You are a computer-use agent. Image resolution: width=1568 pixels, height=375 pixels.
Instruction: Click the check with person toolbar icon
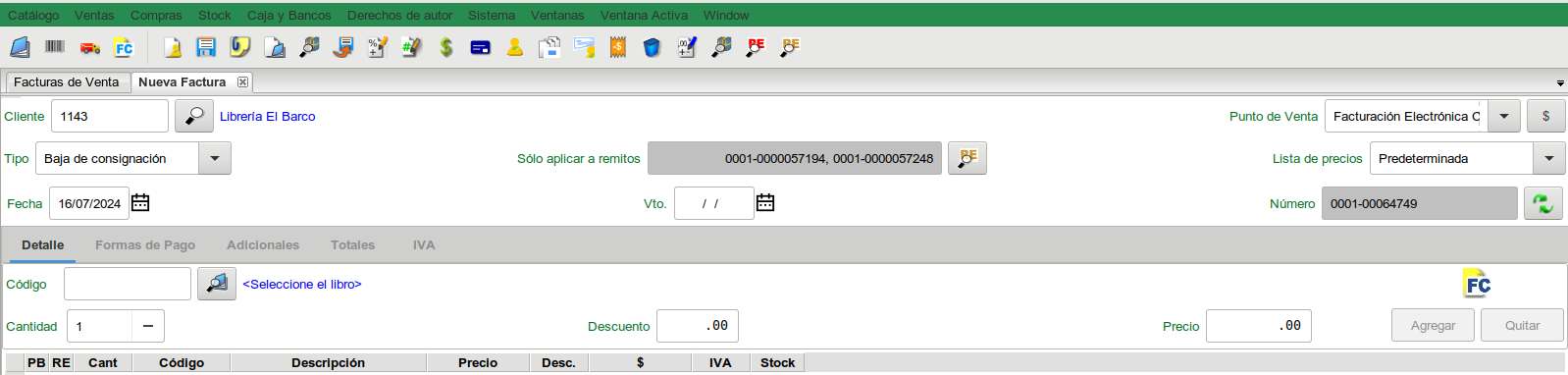coord(584,47)
